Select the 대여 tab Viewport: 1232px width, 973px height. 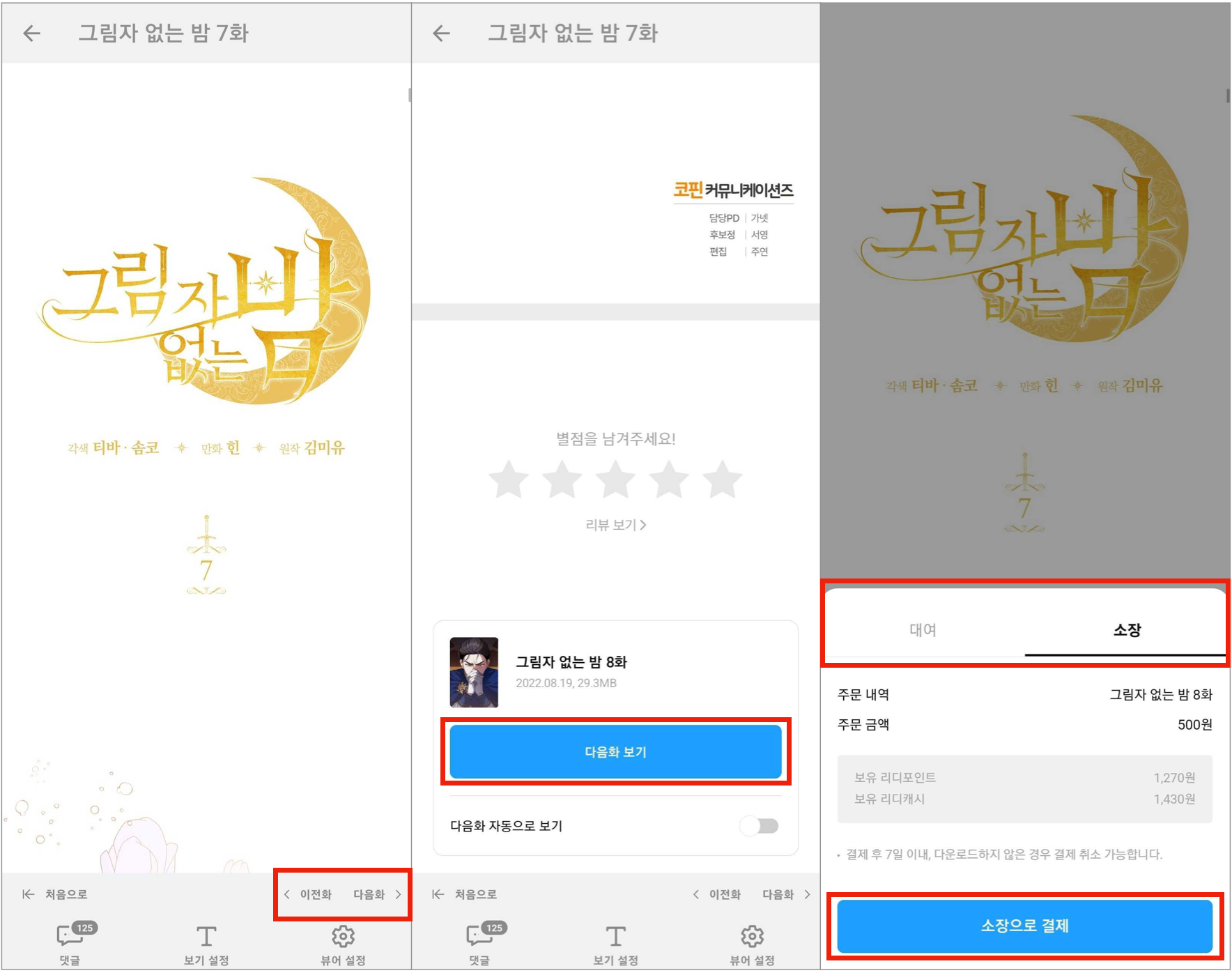pyautogui.click(x=923, y=630)
